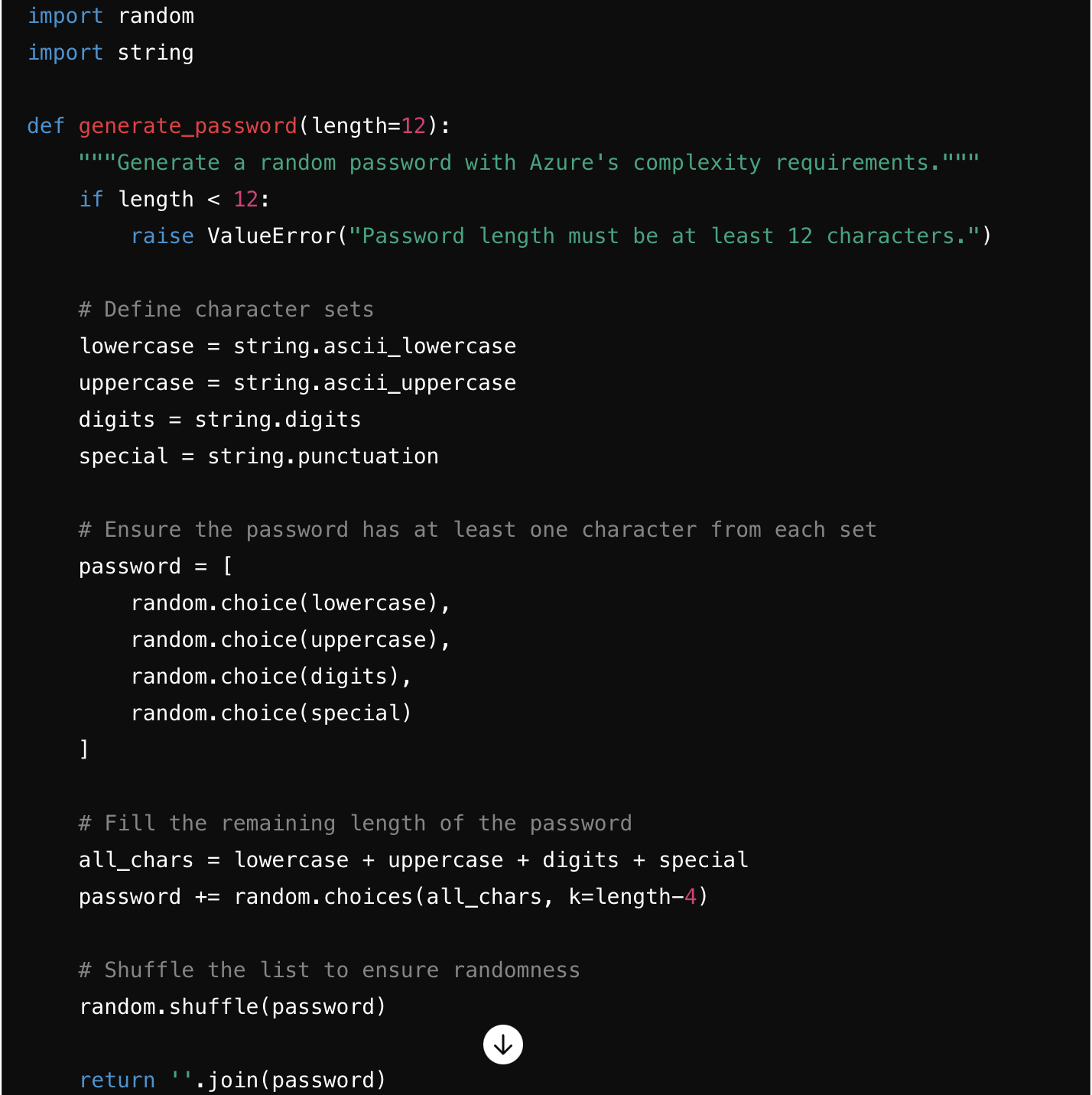Click string.ascii_lowercase in the lowercase assignment
1092x1095 pixels.
[x=374, y=346]
